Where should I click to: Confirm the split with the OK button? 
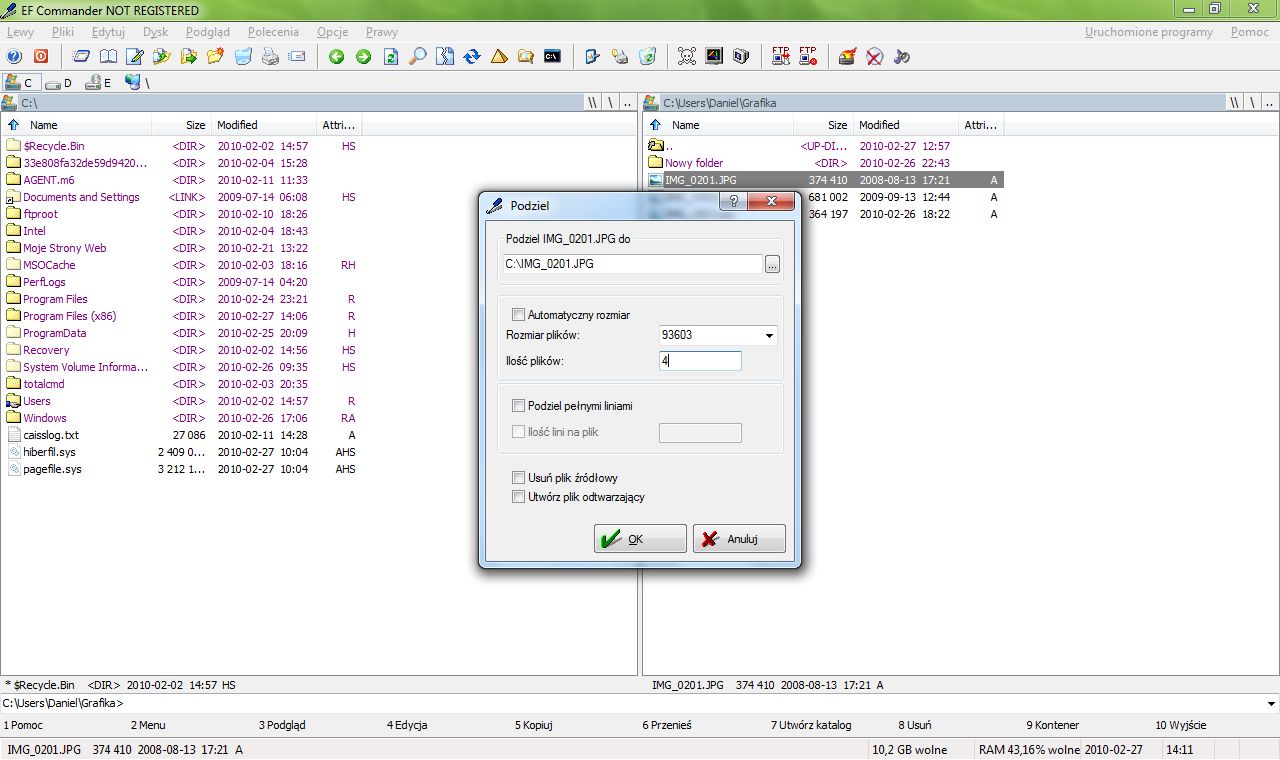640,539
